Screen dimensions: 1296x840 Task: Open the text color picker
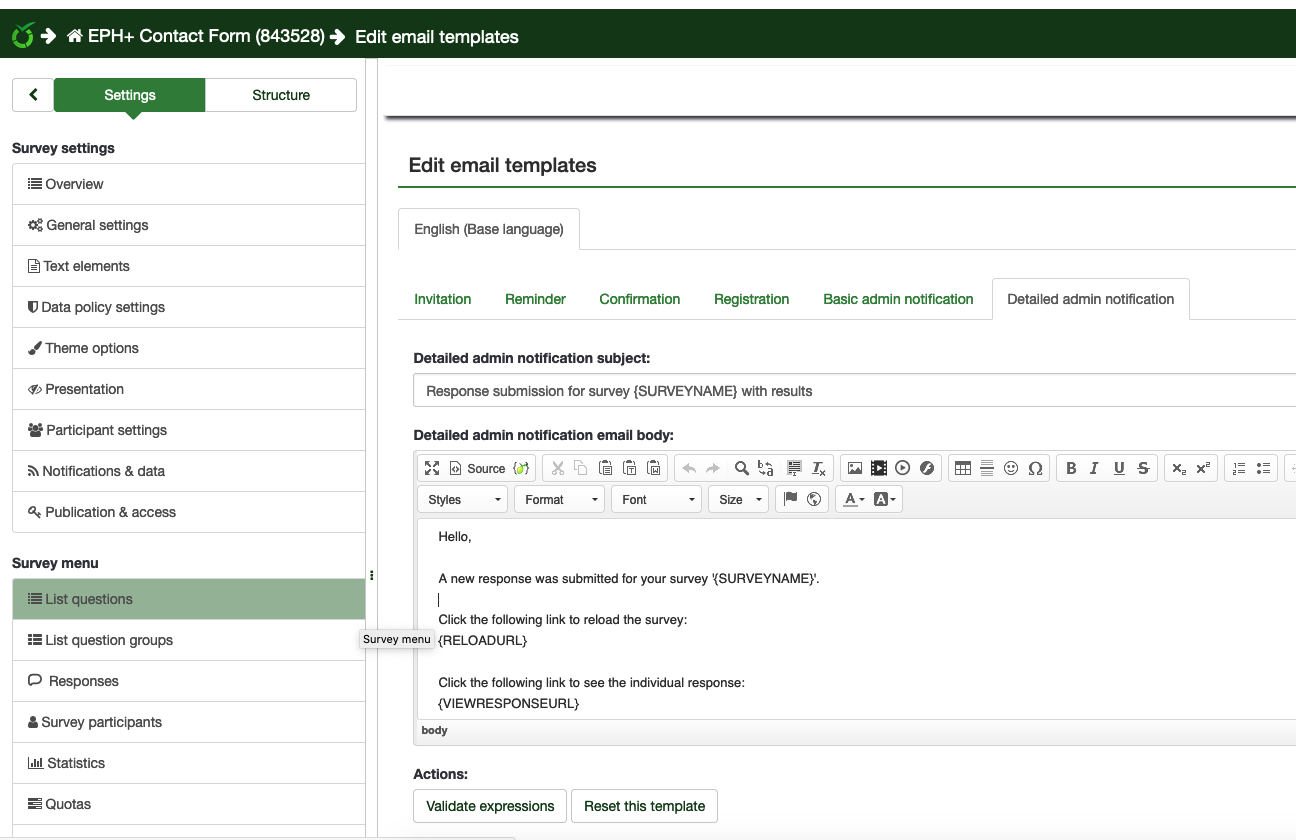[853, 499]
